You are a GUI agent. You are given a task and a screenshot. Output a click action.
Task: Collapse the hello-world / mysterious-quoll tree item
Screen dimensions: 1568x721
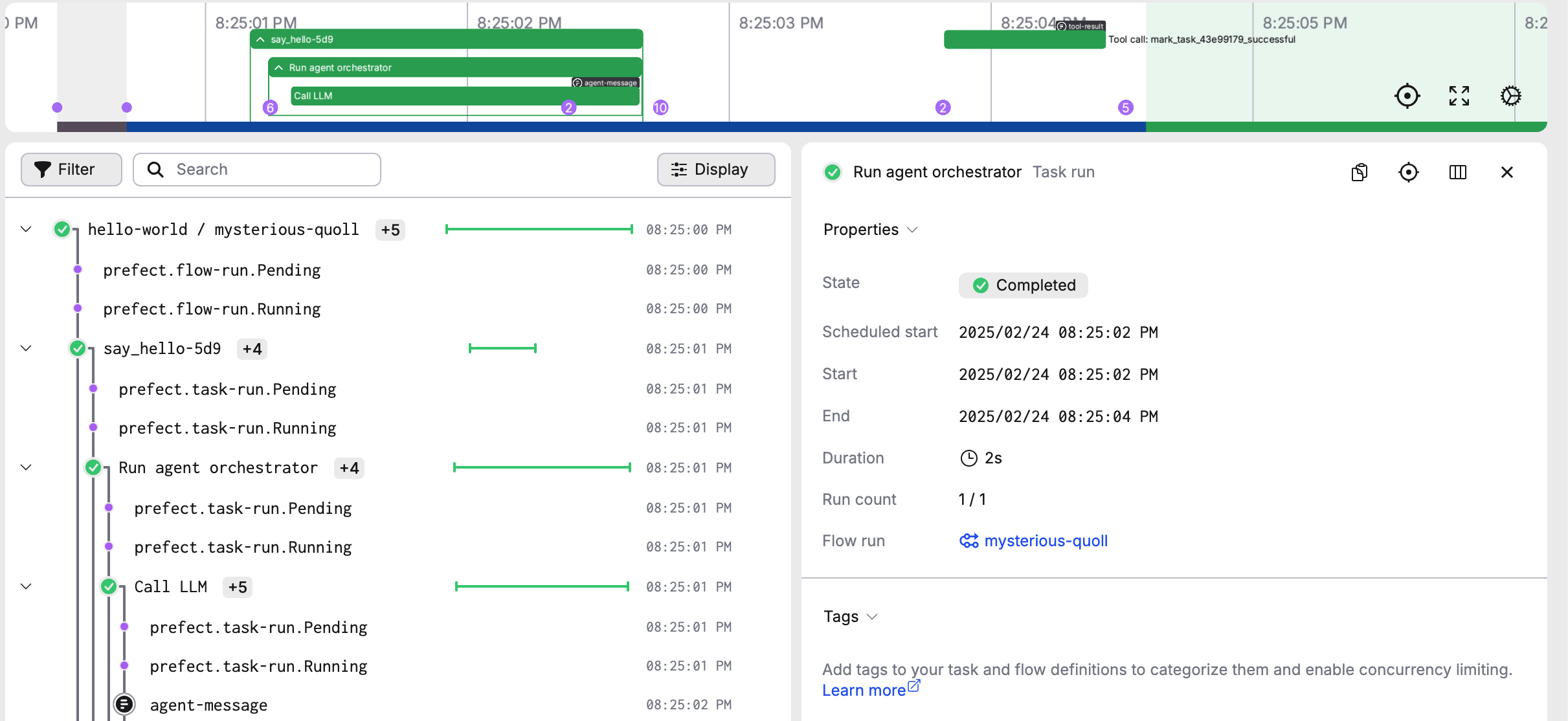[25, 229]
